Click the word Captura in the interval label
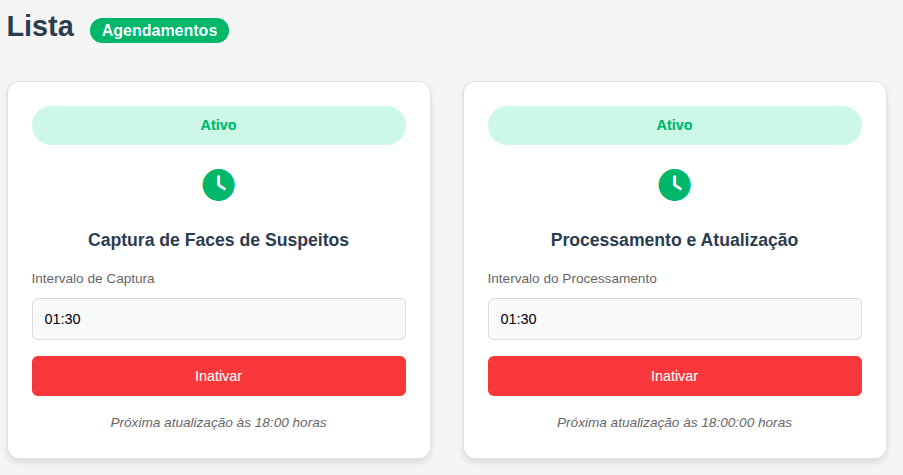 [131, 278]
